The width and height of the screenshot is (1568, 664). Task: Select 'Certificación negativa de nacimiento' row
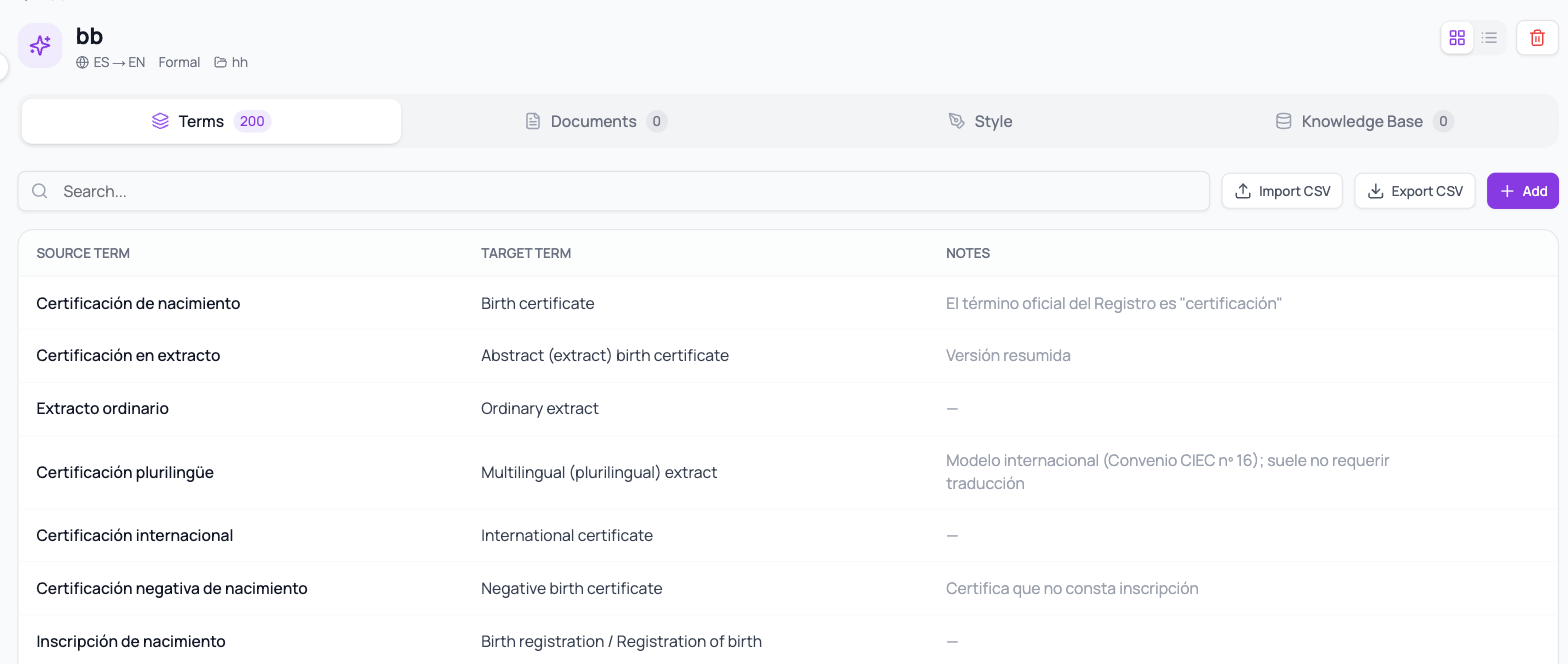click(788, 588)
